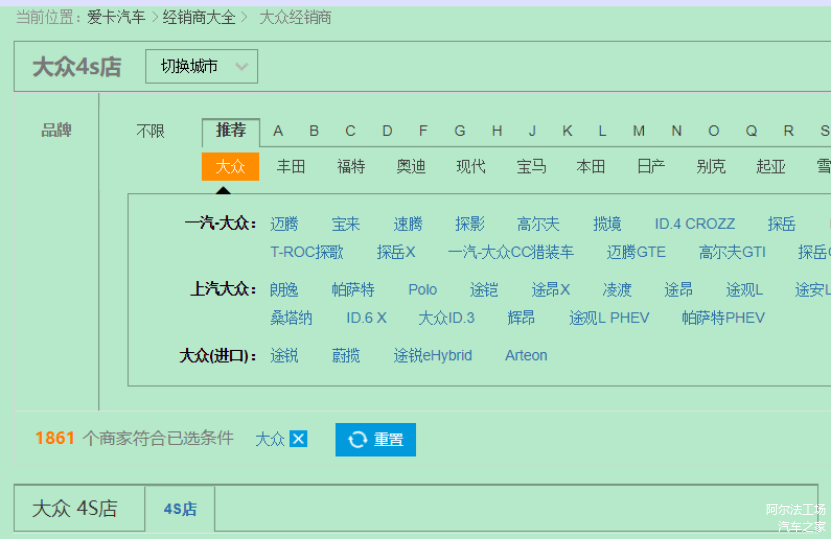Select brand letter K
Screen dimensions: 831x540
click(x=567, y=131)
